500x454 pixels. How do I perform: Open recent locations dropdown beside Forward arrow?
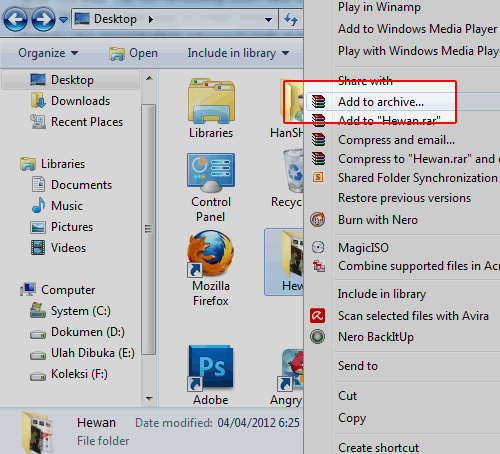(63, 20)
